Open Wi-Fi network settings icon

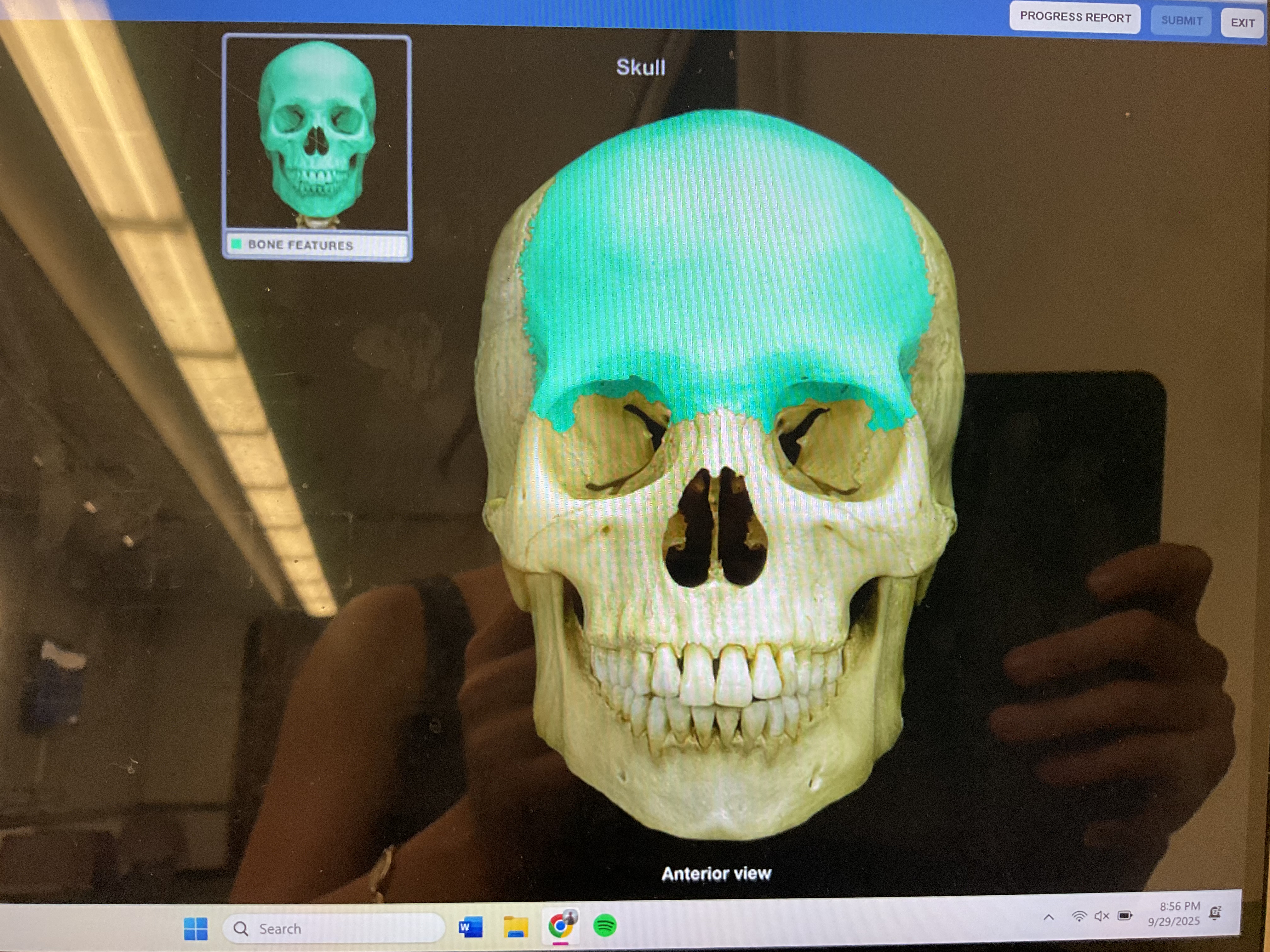point(1079,916)
